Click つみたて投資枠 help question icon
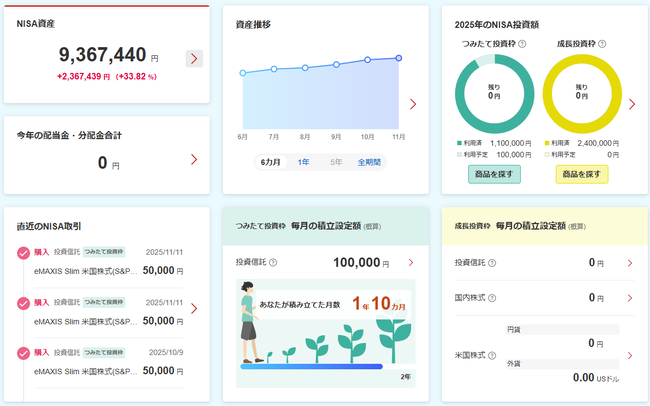This screenshot has width=650, height=406. (x=522, y=44)
